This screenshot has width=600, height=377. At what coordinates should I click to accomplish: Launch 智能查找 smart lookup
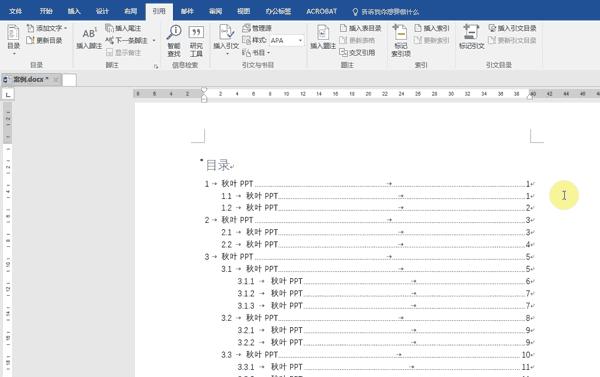(174, 41)
